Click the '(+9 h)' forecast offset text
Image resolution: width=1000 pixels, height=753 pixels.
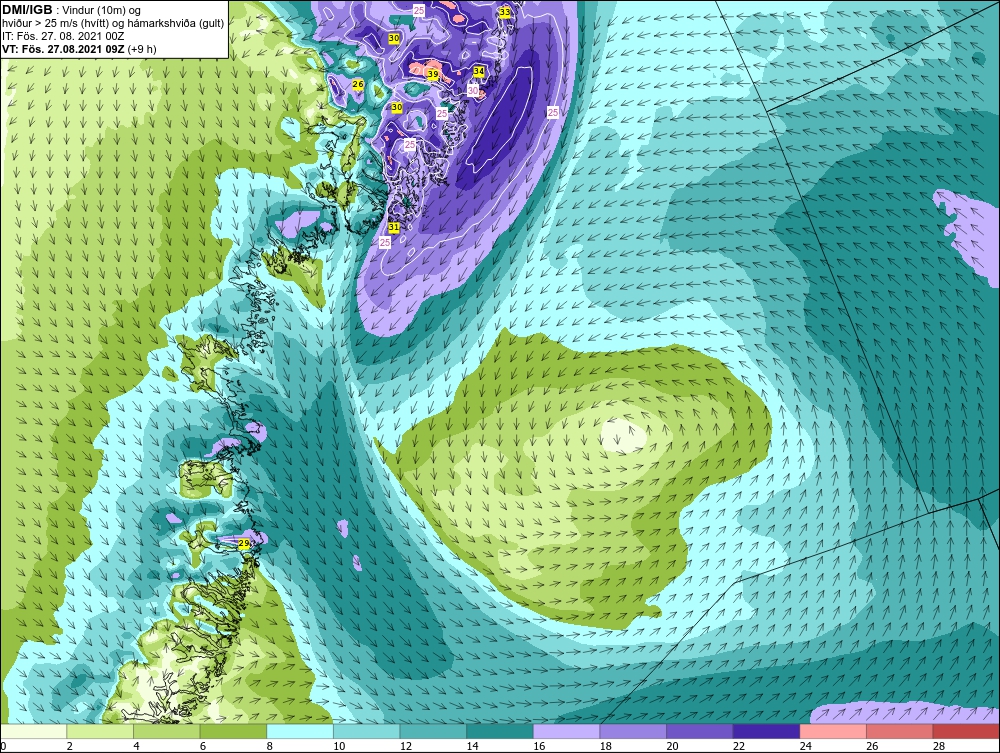coord(142,49)
